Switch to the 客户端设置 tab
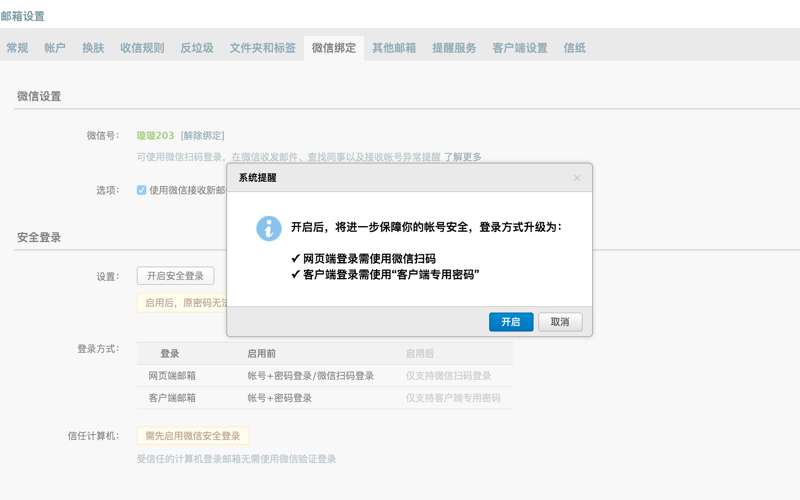 520,48
